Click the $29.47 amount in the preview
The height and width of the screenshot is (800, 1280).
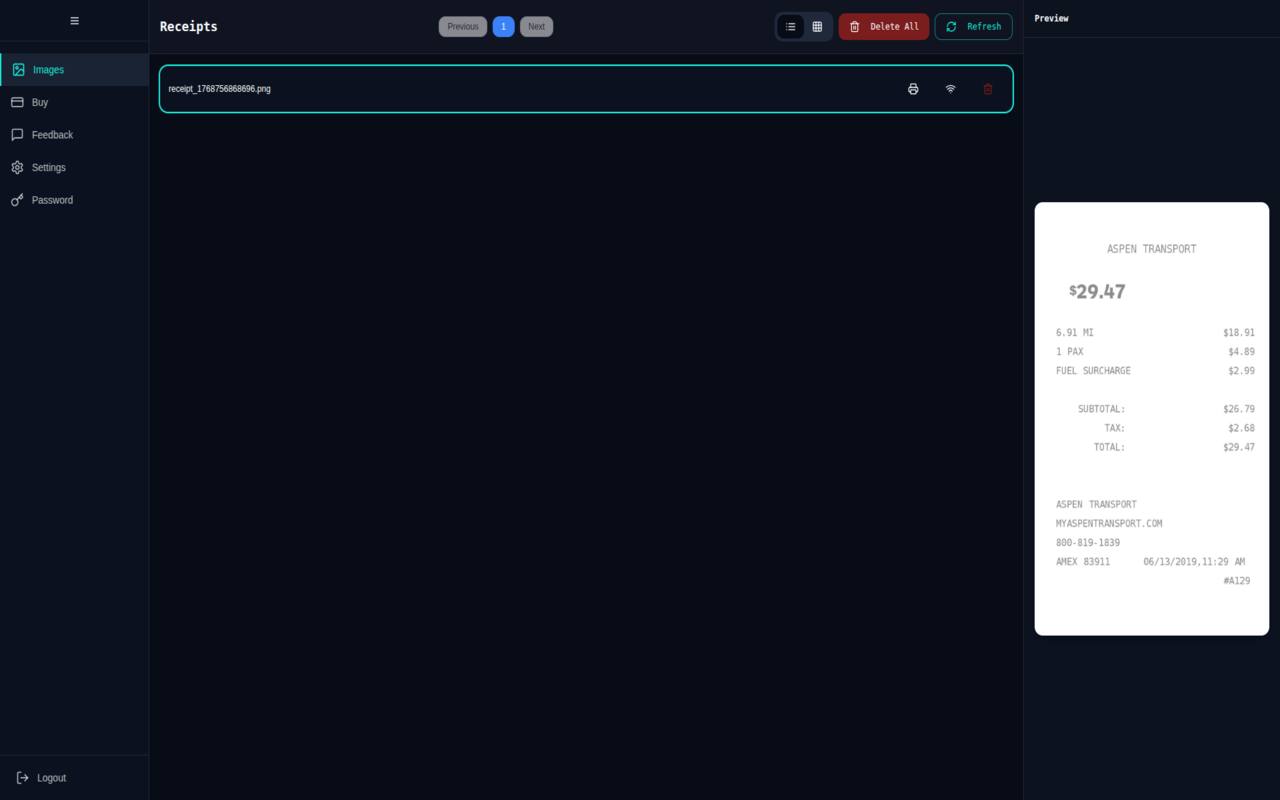1097,291
